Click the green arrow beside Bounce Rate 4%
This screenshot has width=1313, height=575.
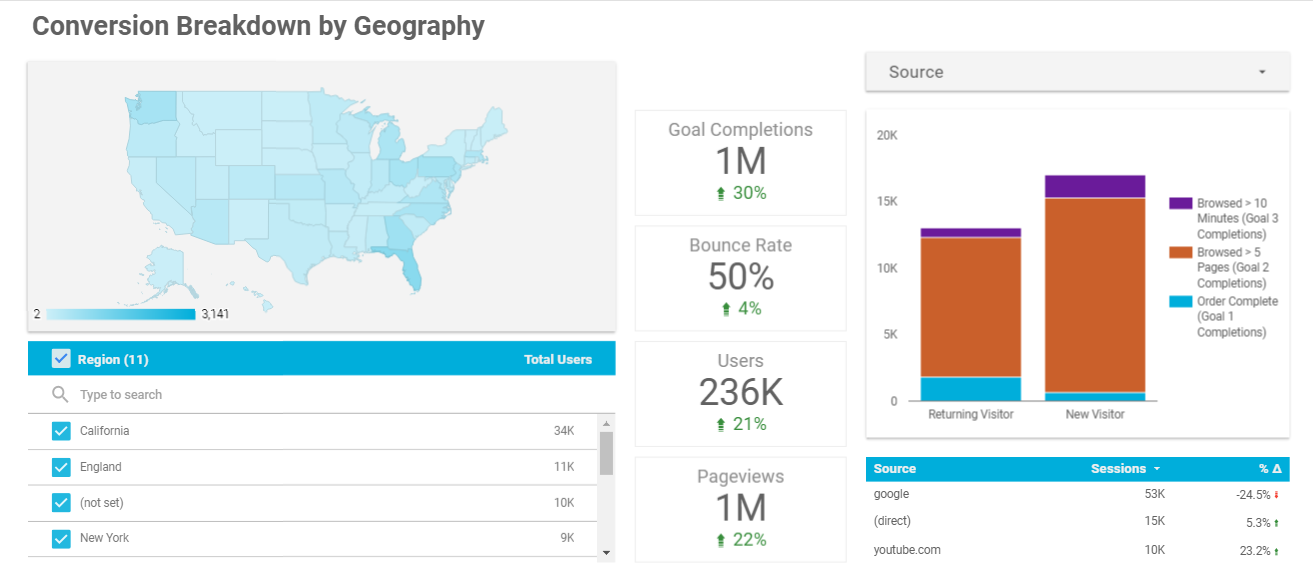coord(726,310)
